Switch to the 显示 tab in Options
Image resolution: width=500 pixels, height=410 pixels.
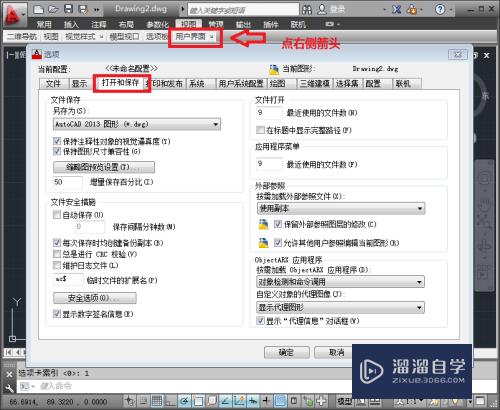coord(80,83)
